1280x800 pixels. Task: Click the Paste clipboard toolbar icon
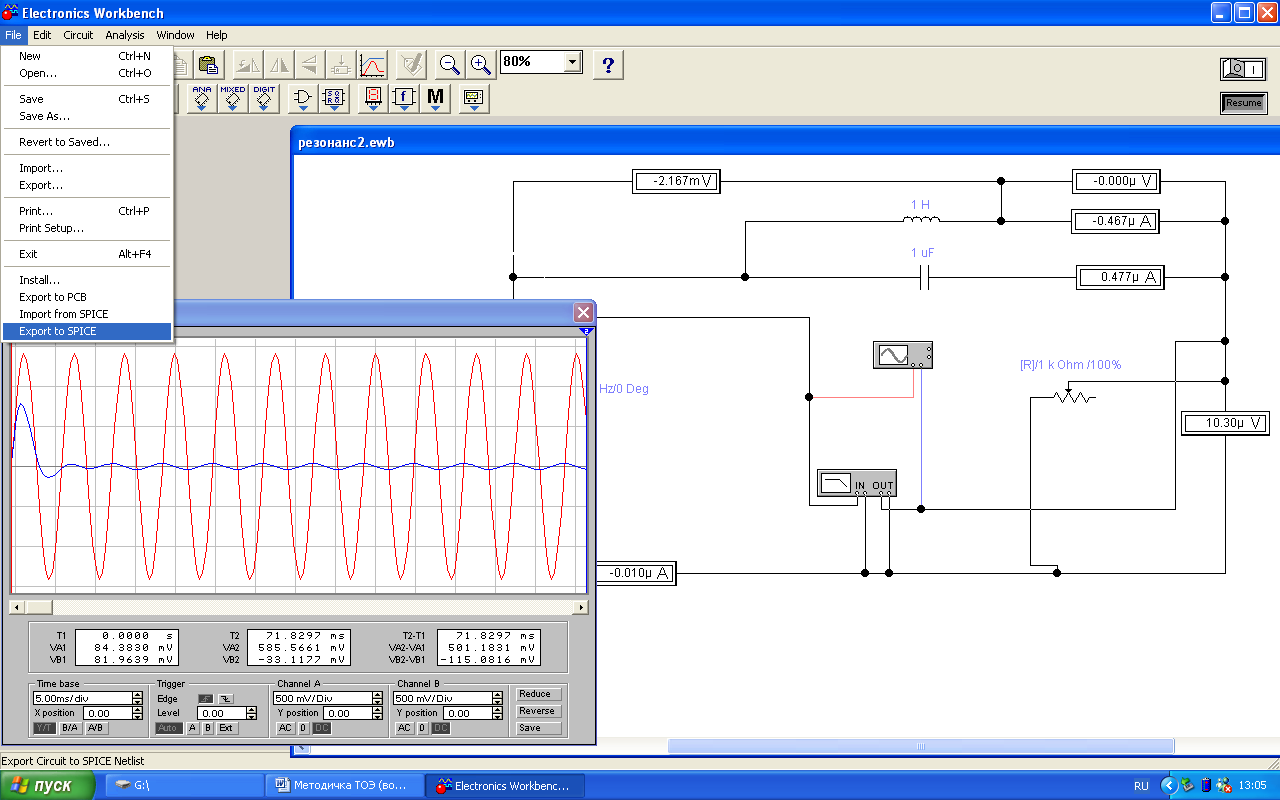coord(207,65)
